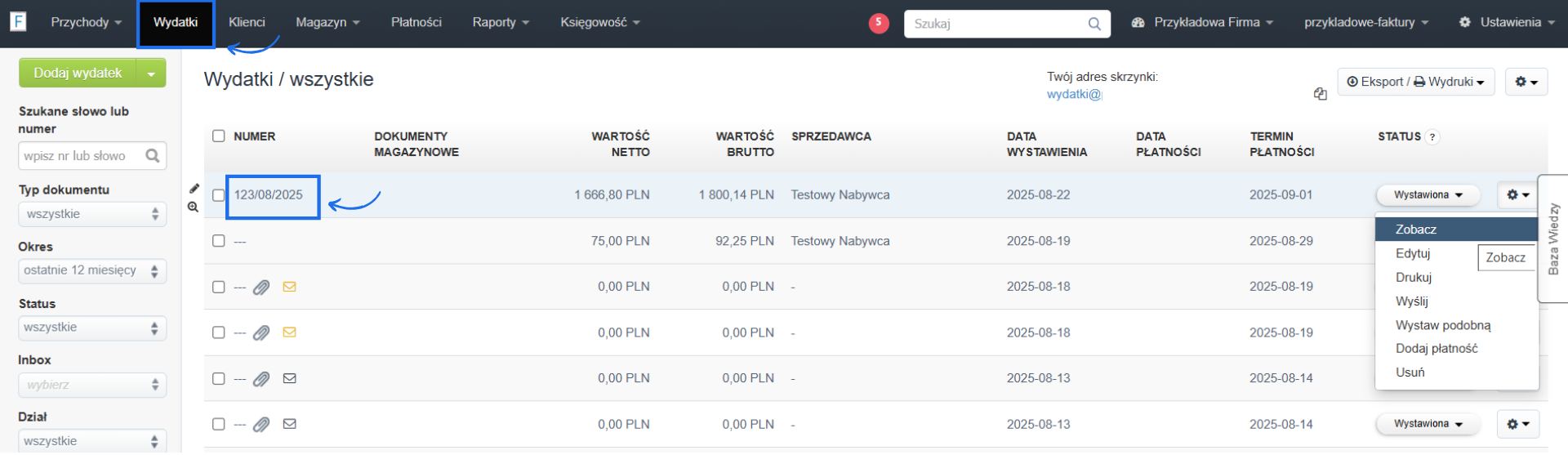Click the search icon in the sidebar keyword field
The height and width of the screenshot is (455, 1568).
152,156
